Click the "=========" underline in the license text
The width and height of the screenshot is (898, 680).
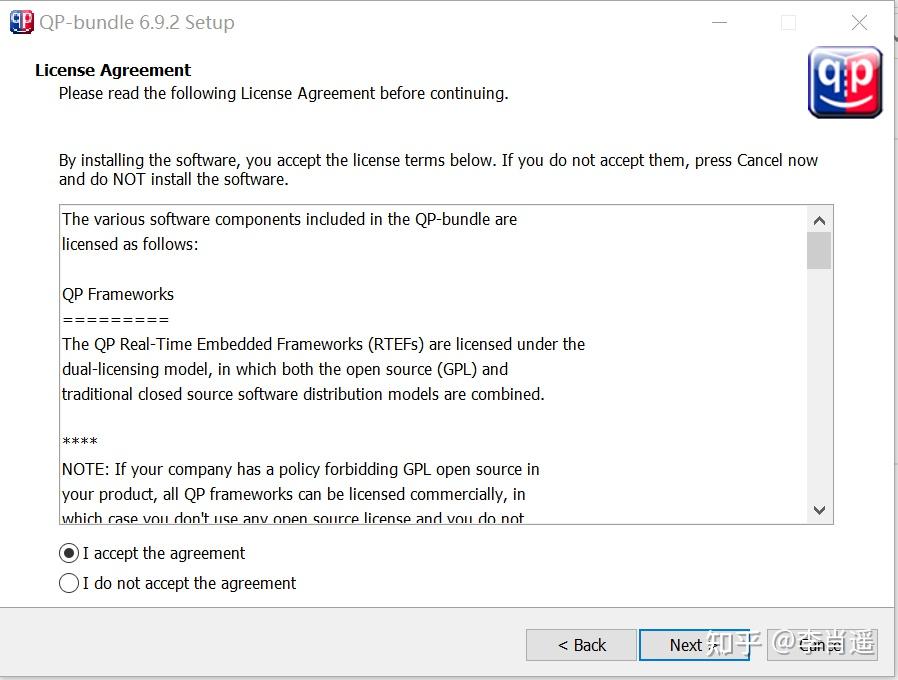coord(115,320)
